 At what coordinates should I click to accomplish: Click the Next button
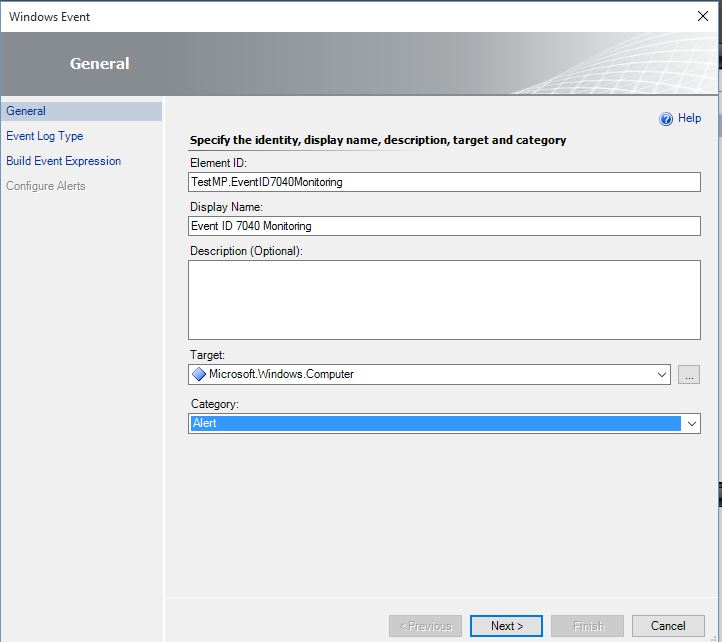coord(506,626)
